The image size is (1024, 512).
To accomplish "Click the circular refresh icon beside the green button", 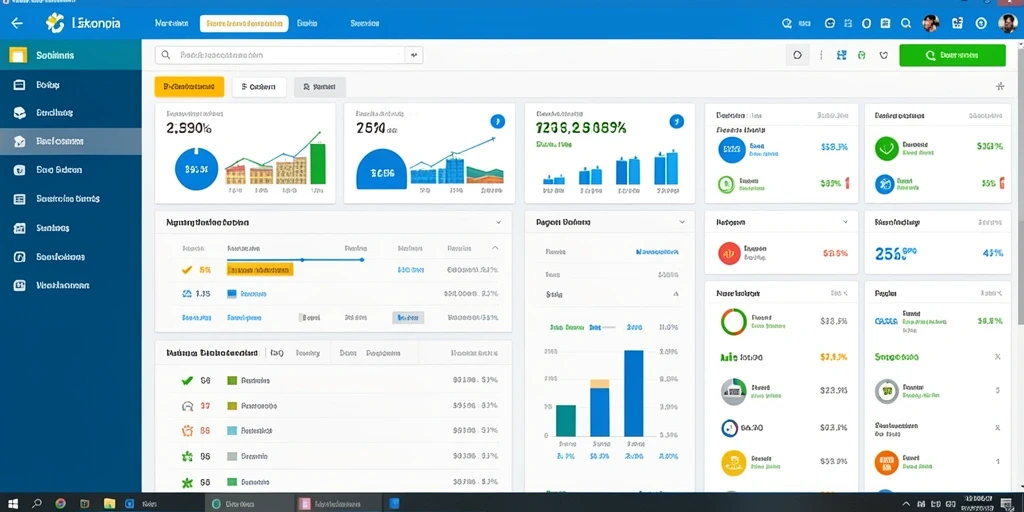I will click(797, 56).
